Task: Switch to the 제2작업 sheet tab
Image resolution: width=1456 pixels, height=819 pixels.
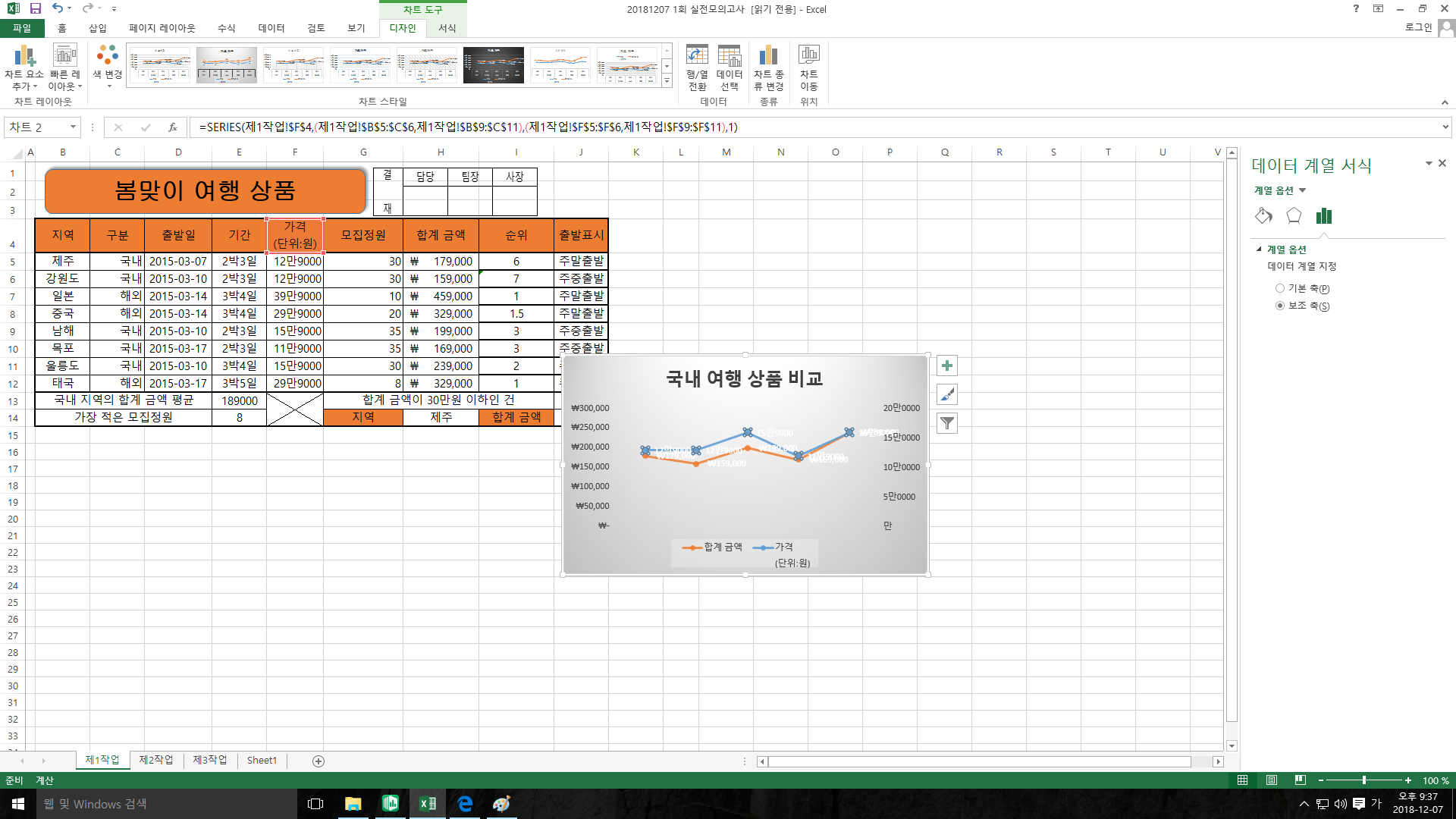Action: pos(156,760)
